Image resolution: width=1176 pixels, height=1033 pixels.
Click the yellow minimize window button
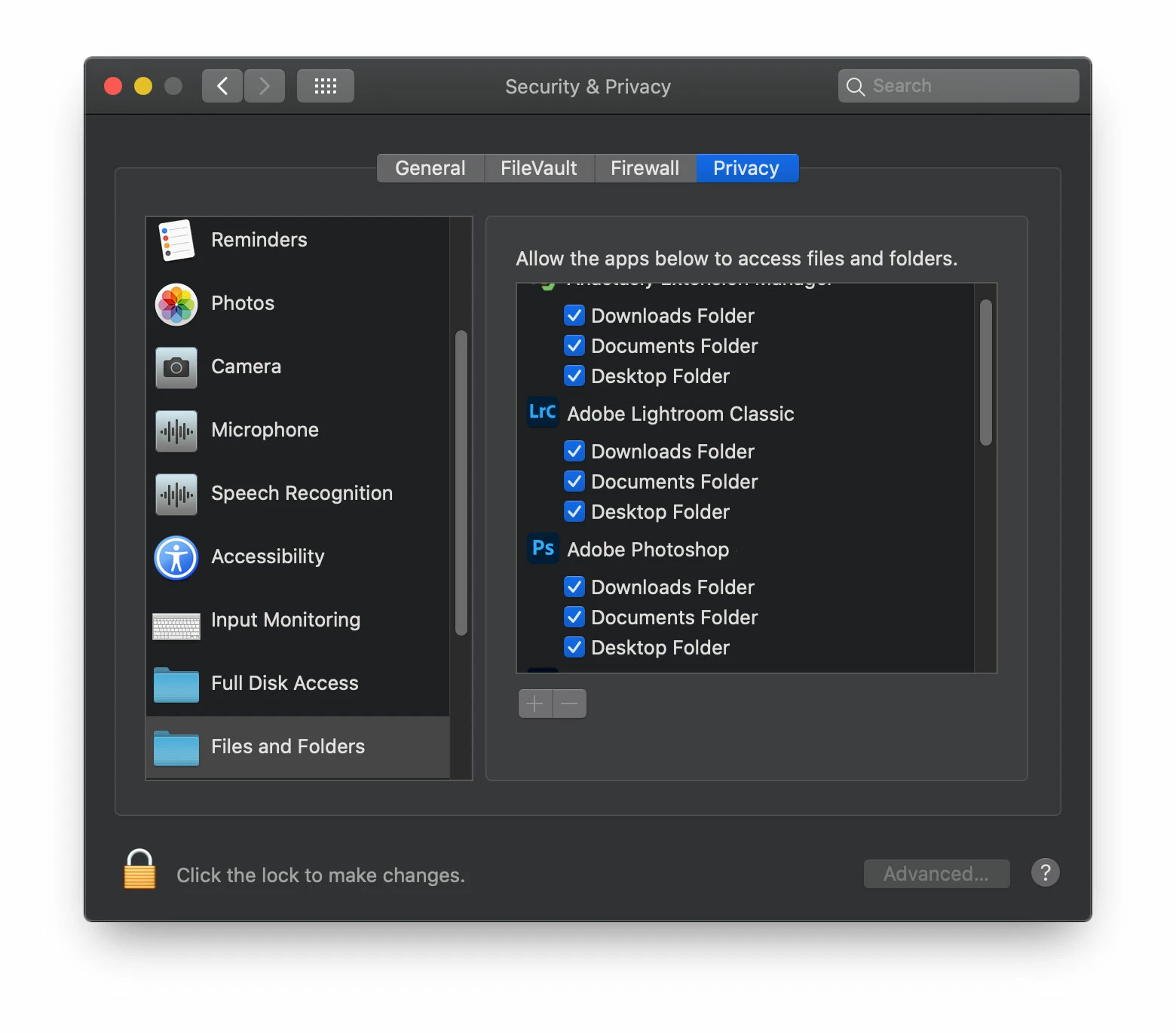143,86
